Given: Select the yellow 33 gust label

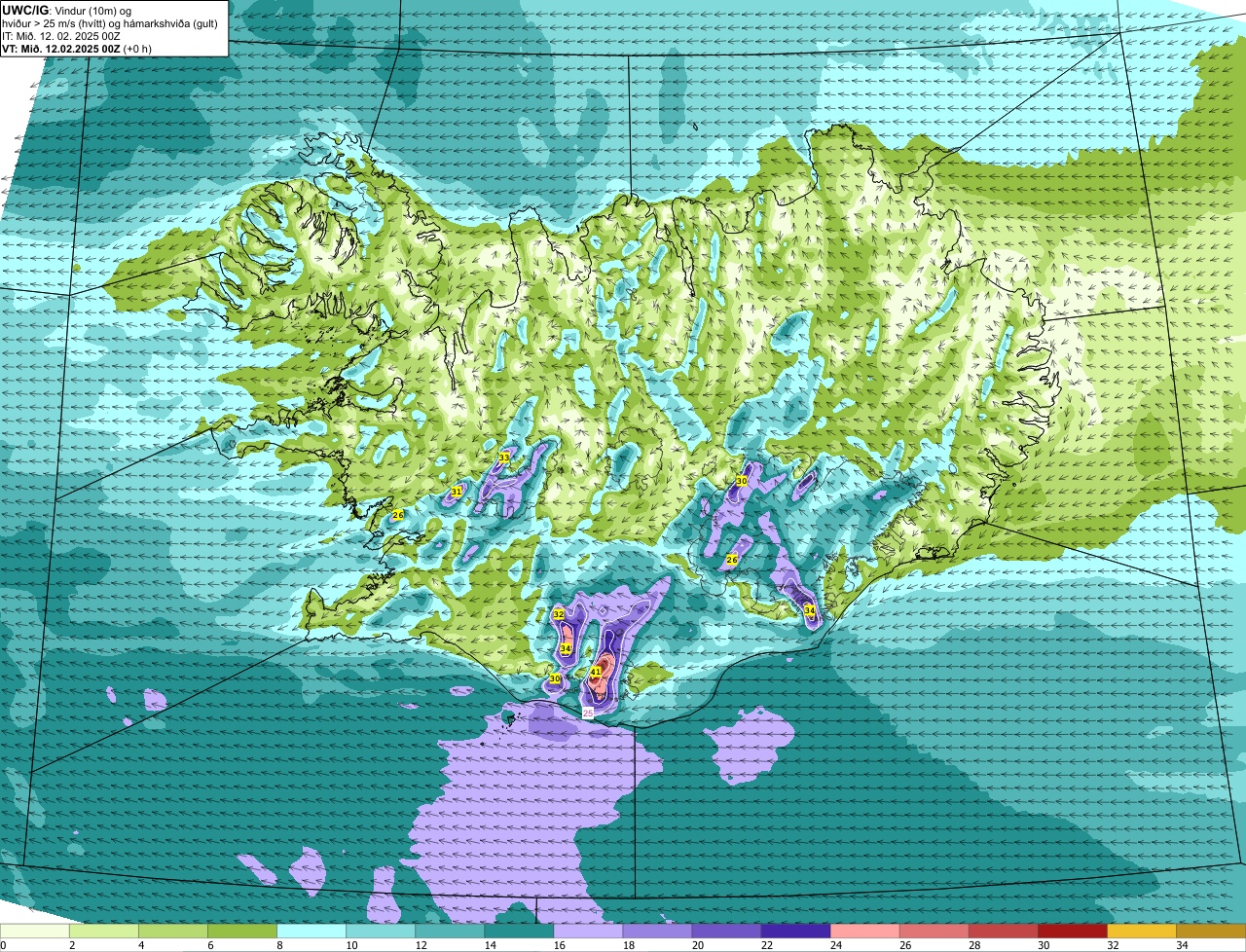Looking at the screenshot, I should click(x=504, y=458).
